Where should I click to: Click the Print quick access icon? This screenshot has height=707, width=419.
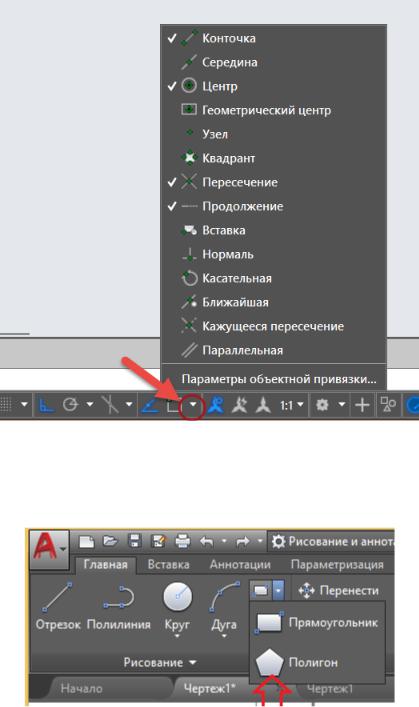pos(182,541)
